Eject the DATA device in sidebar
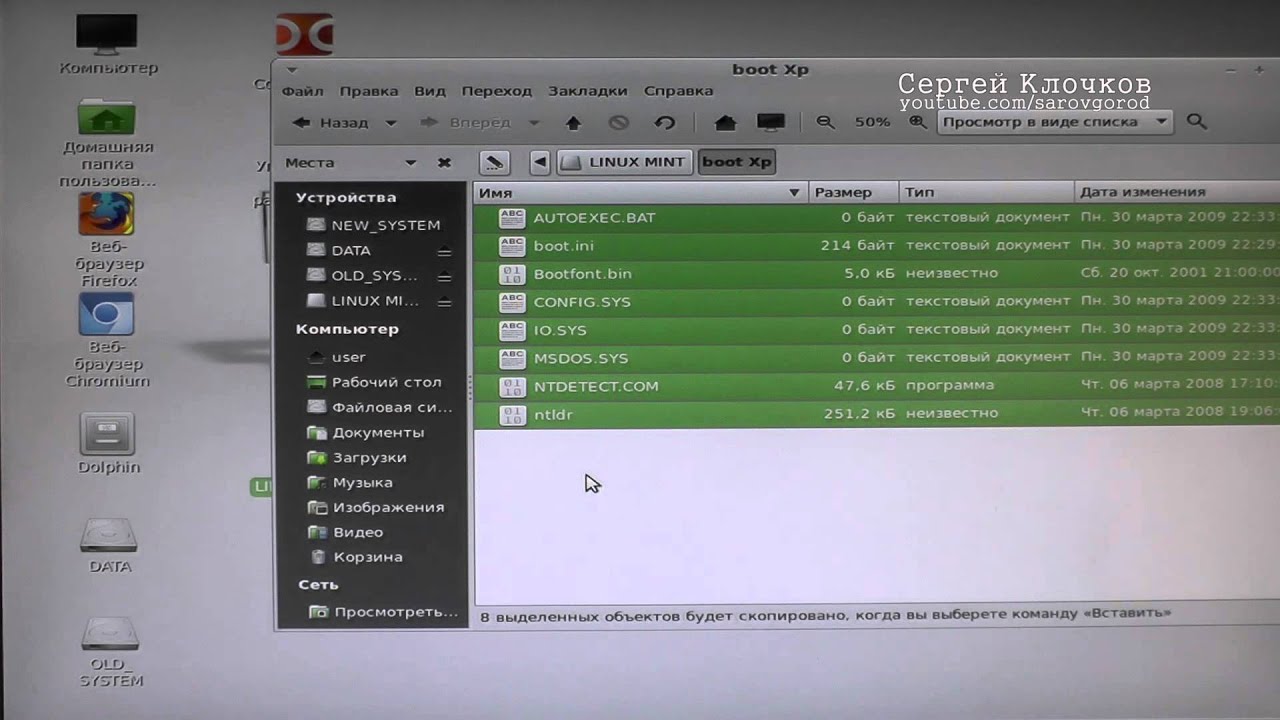Screen dimensions: 1280x720 coord(444,251)
